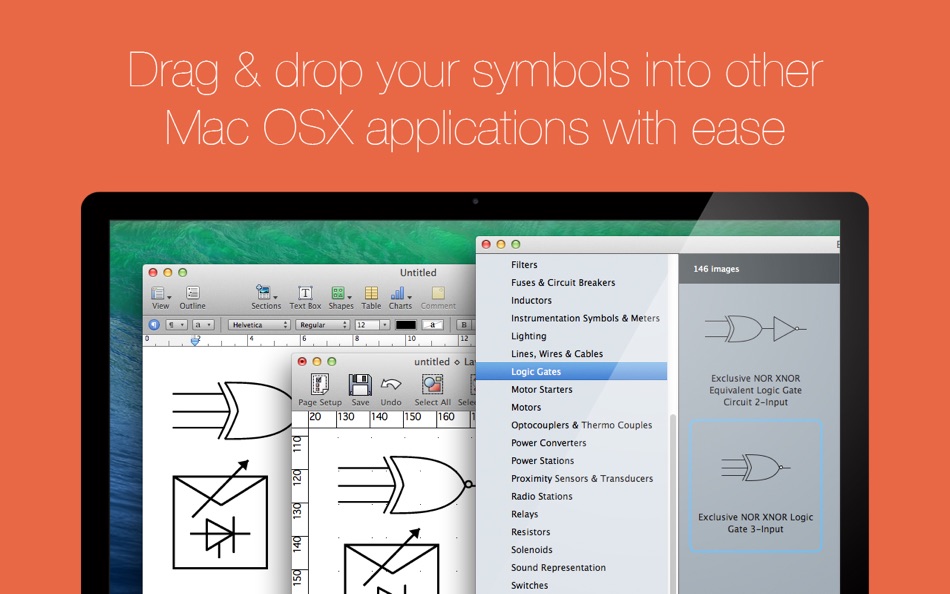Open the Helvetica font family dropdown
This screenshot has width=950, height=594.
coord(259,325)
